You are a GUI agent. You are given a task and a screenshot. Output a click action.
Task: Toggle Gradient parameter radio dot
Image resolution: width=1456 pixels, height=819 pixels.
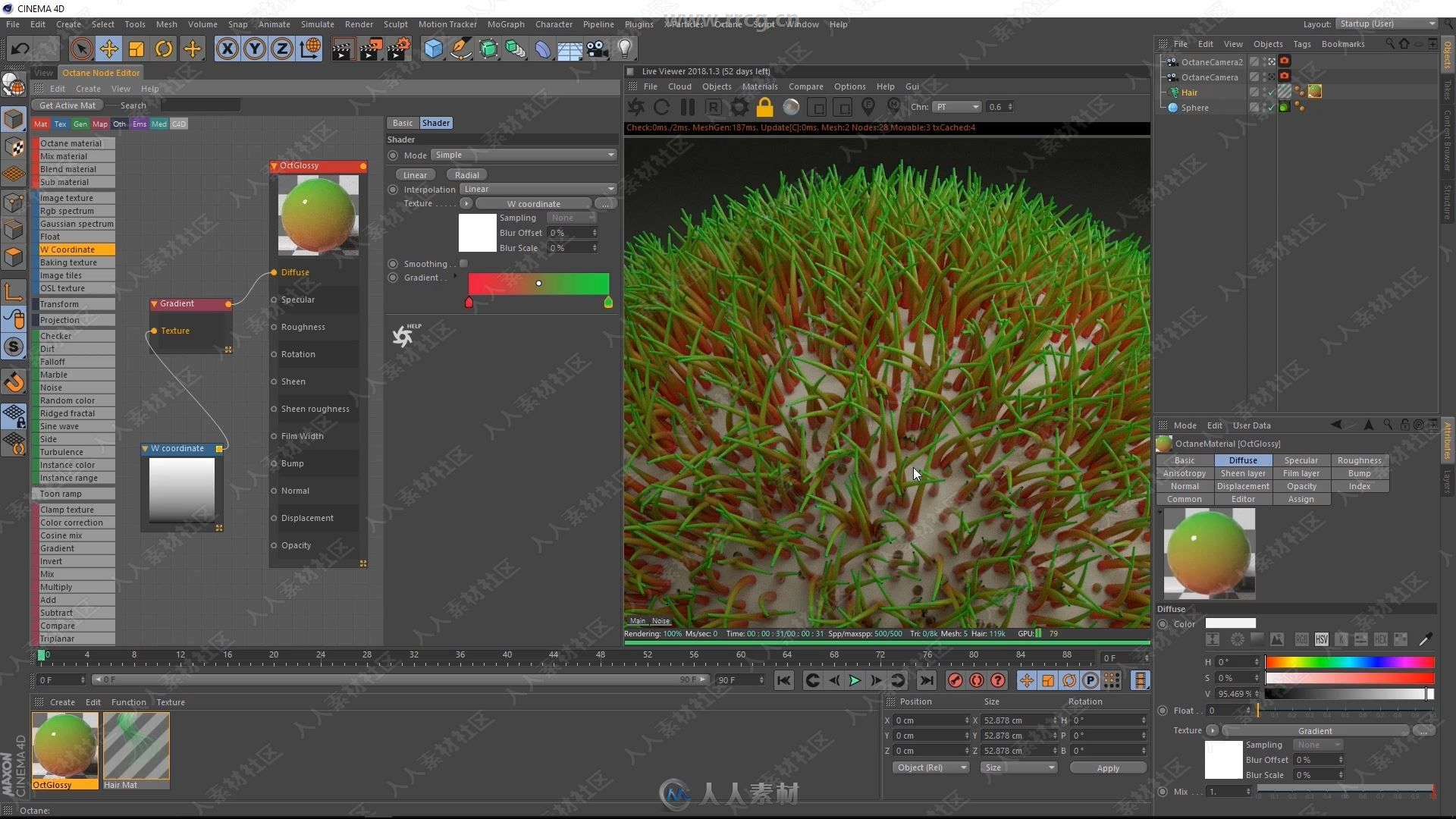point(393,278)
